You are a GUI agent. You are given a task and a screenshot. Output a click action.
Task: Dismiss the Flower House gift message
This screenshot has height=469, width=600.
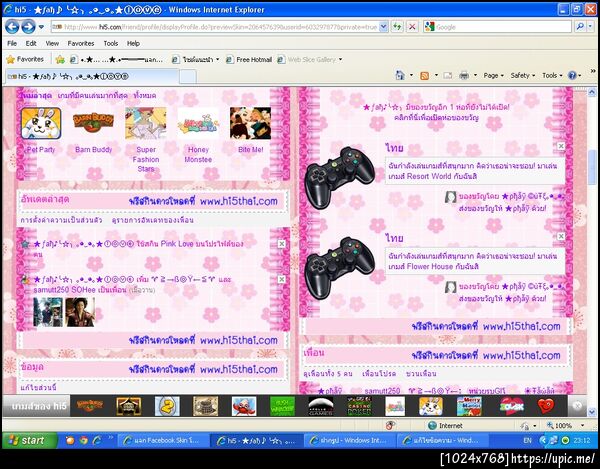pos(561,236)
